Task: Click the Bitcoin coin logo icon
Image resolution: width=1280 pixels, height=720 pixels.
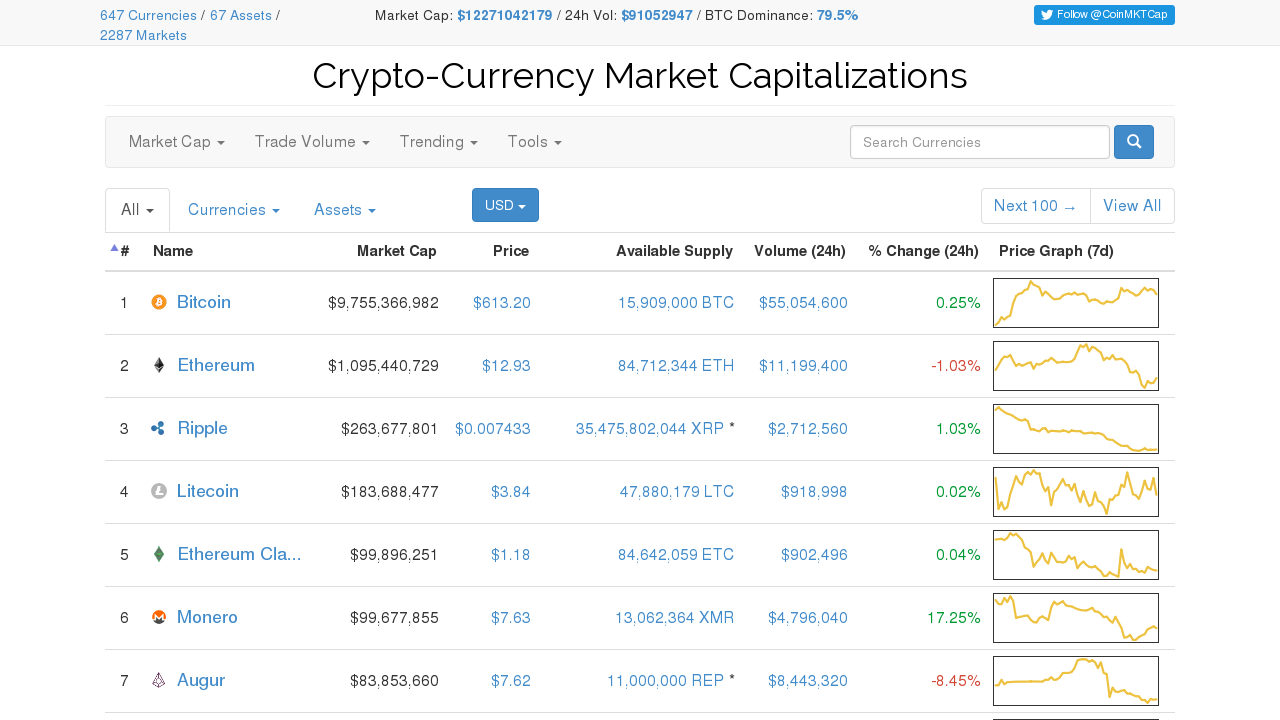Action: (158, 302)
